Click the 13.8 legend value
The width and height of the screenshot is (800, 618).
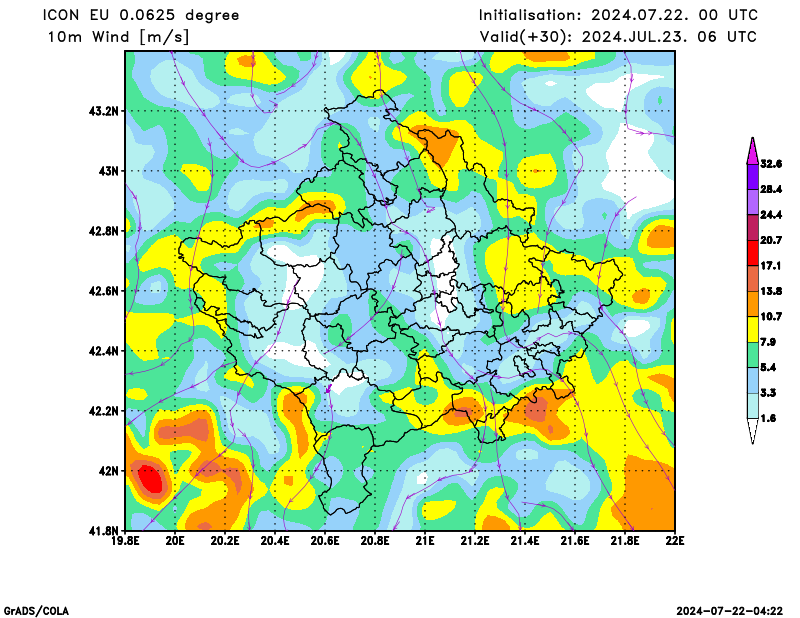(x=771, y=291)
